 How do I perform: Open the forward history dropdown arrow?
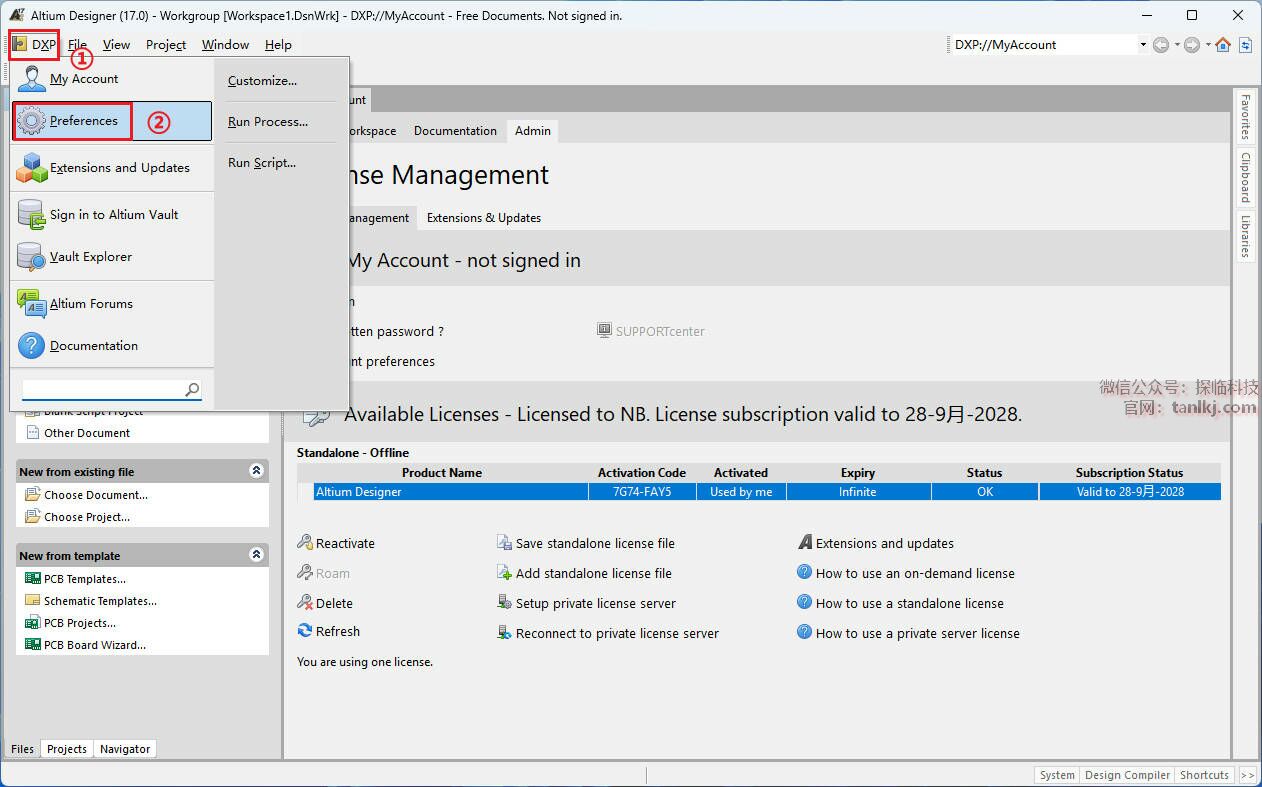point(1208,45)
